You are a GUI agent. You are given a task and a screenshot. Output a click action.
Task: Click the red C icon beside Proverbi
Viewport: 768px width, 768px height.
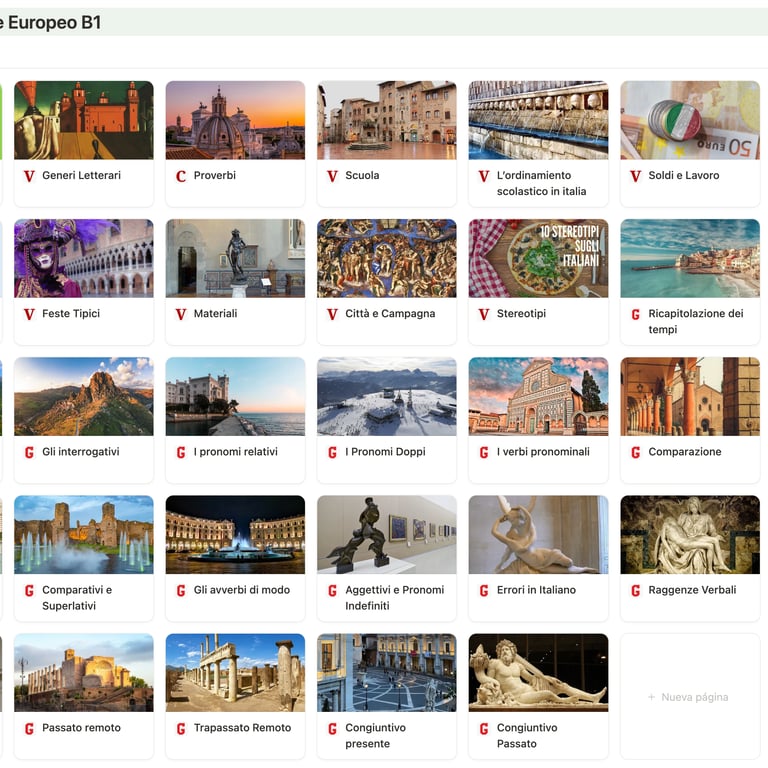181,176
